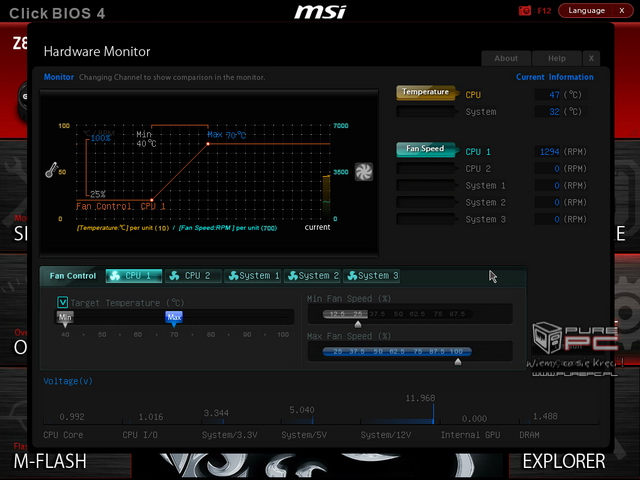Image resolution: width=640 pixels, height=480 pixels.
Task: Toggle the System temperature channel button
Action: coord(426,111)
